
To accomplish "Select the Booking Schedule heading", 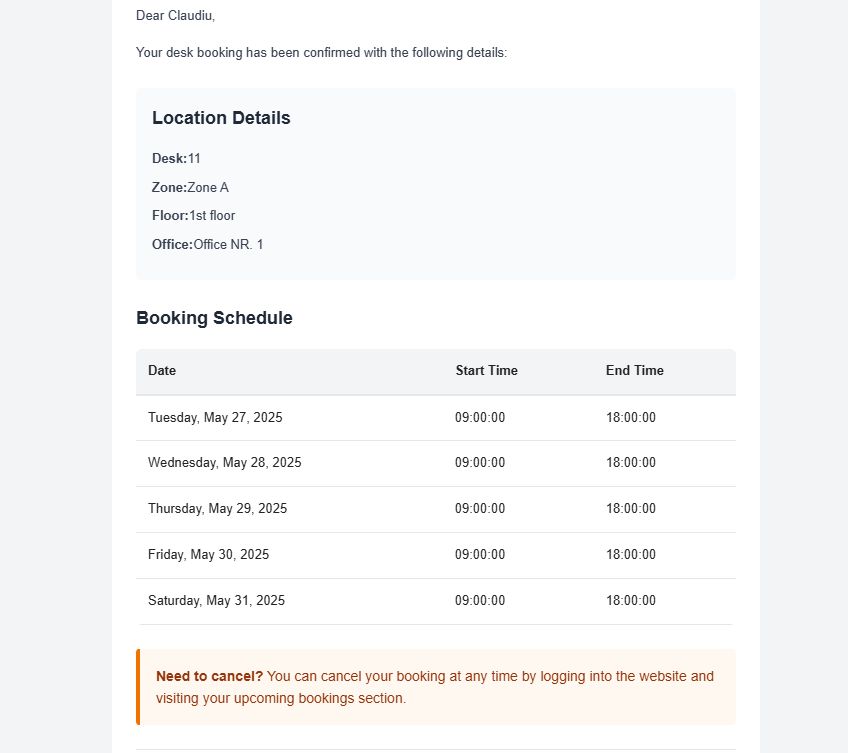I will click(x=214, y=318).
